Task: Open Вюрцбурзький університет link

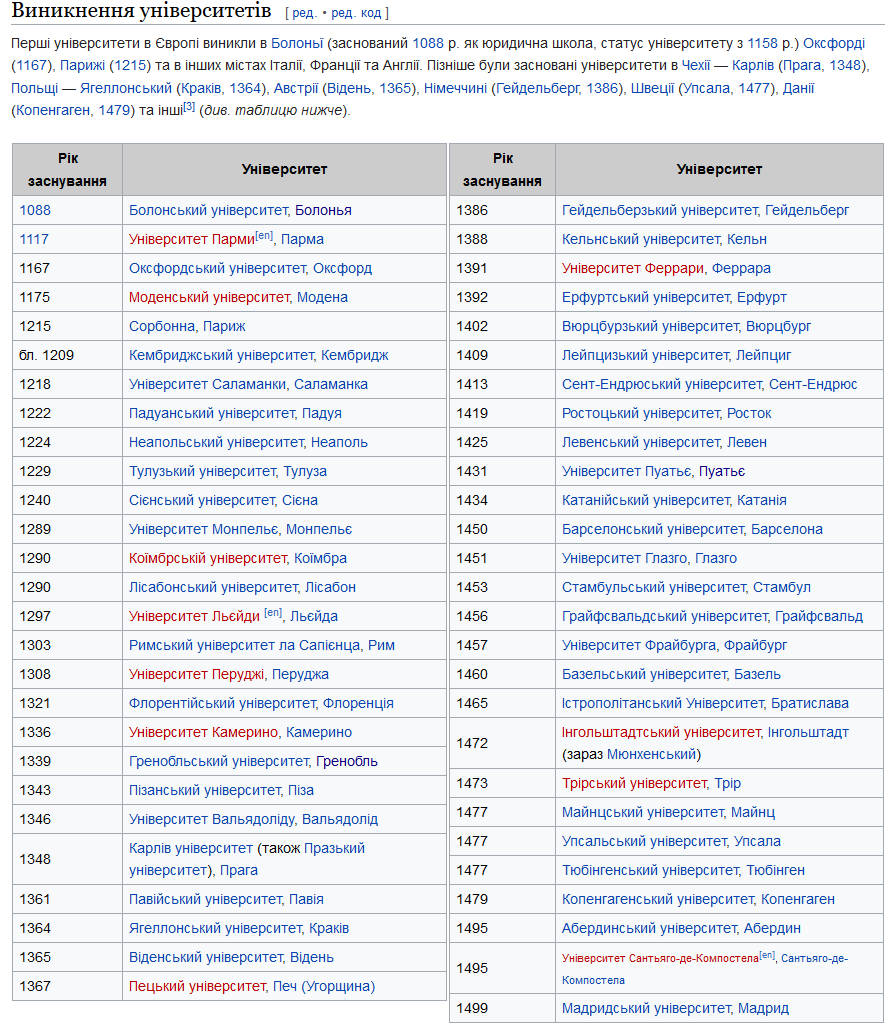Action: 650,326
